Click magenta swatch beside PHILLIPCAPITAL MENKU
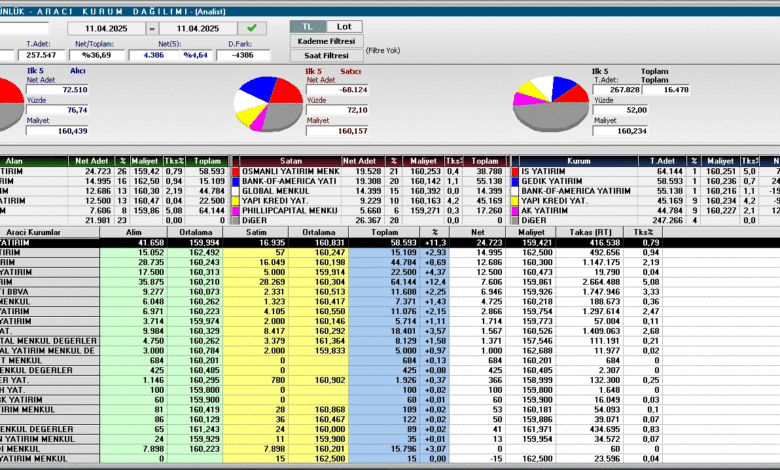 click(236, 211)
